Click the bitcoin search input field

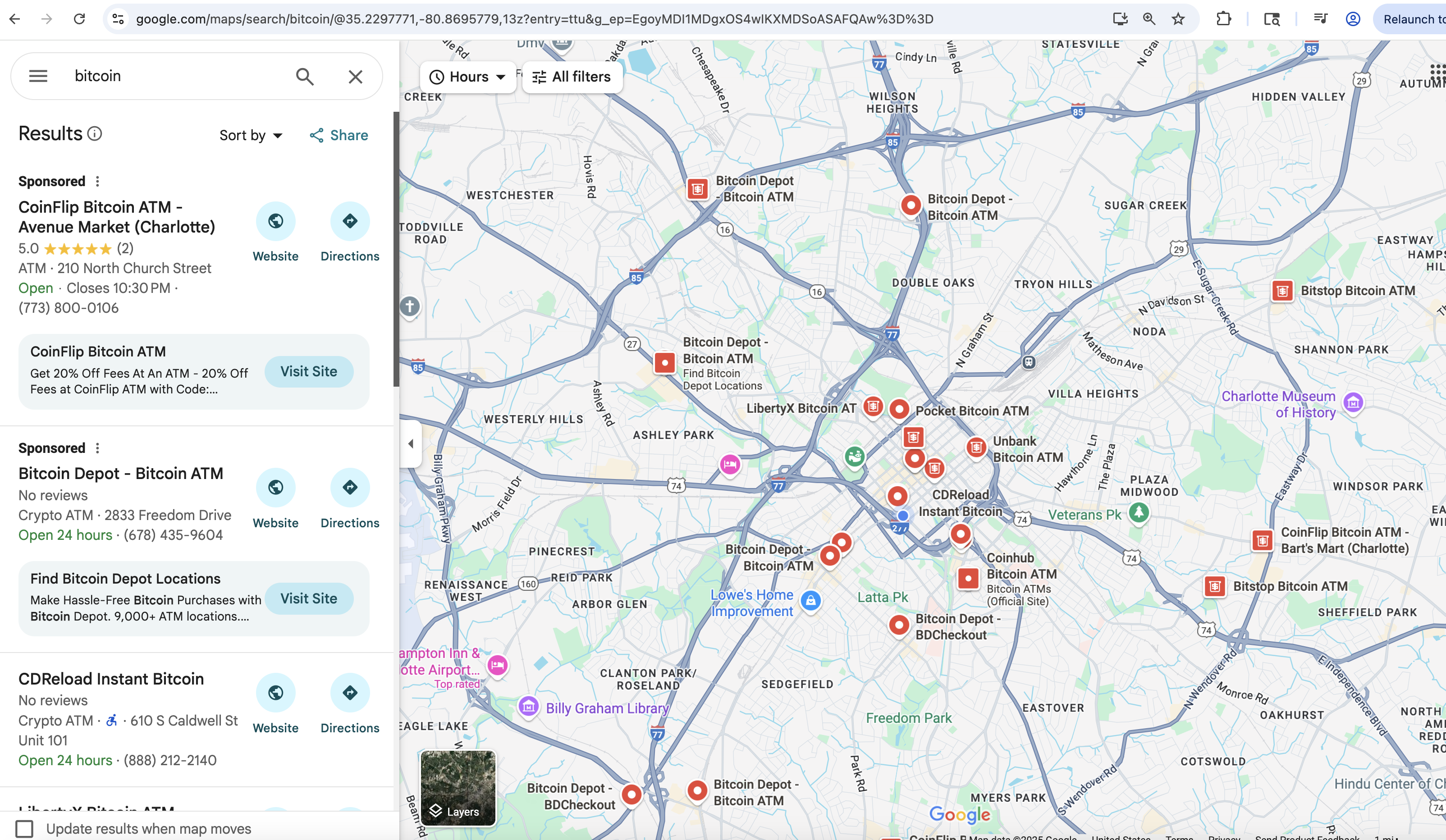178,76
